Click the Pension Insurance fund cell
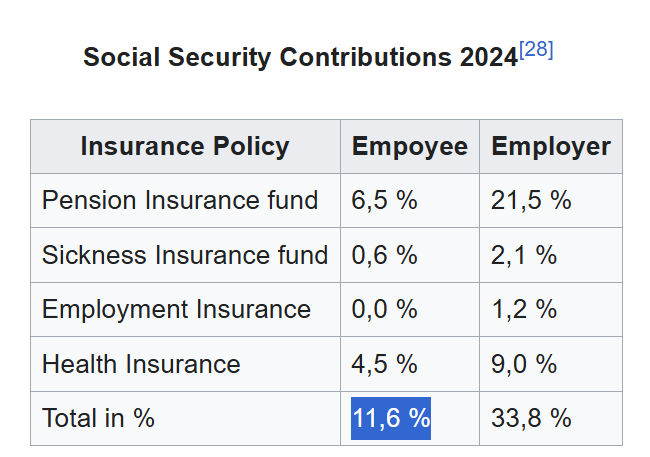Viewport: 650px width, 457px height. (x=180, y=200)
